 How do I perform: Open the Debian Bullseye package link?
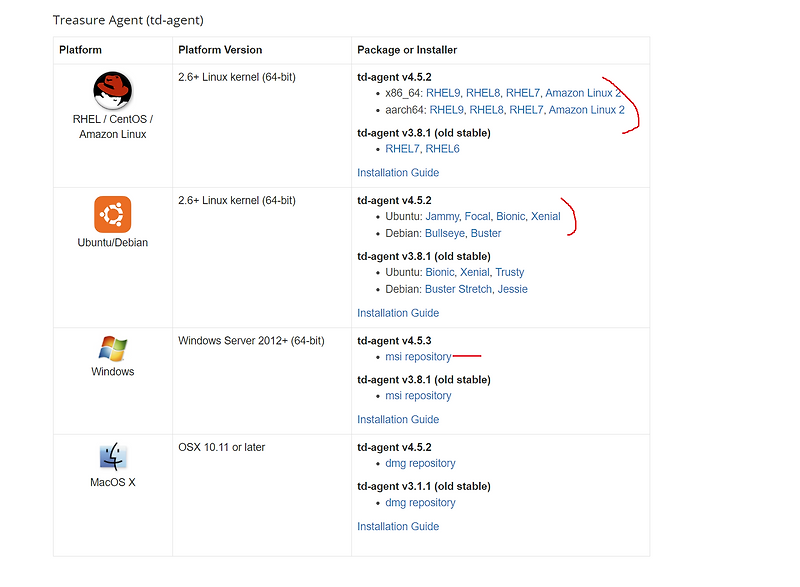point(444,233)
